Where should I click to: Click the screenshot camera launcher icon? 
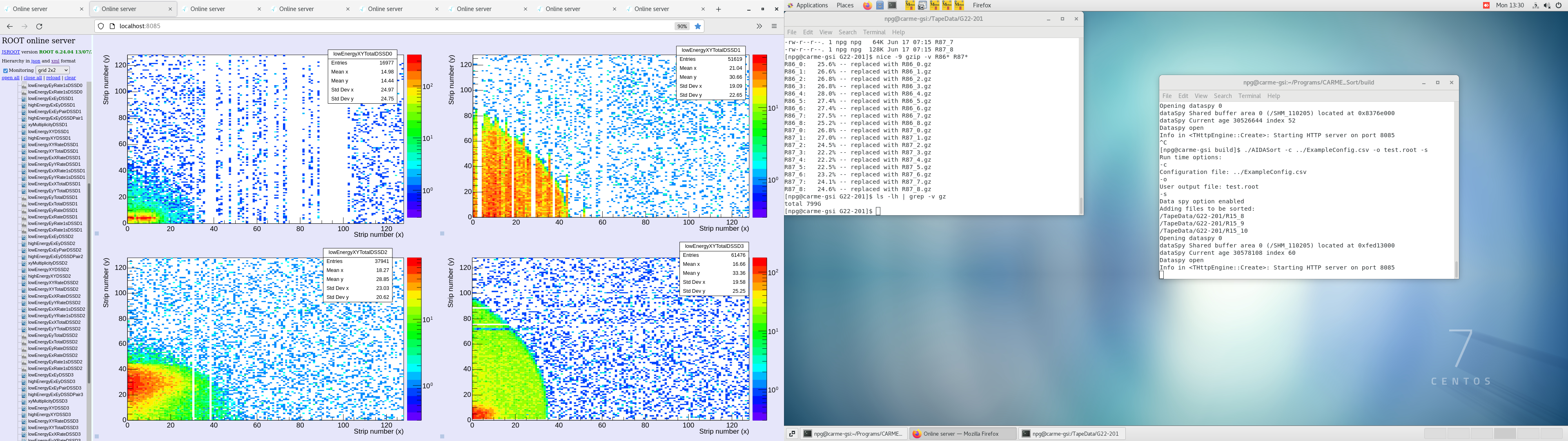coord(922,5)
